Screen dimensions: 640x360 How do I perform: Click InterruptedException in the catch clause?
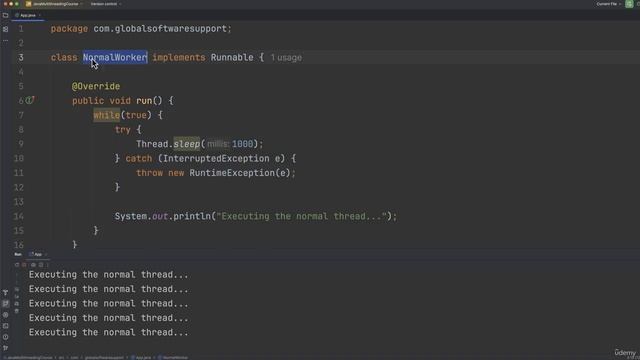216,158
